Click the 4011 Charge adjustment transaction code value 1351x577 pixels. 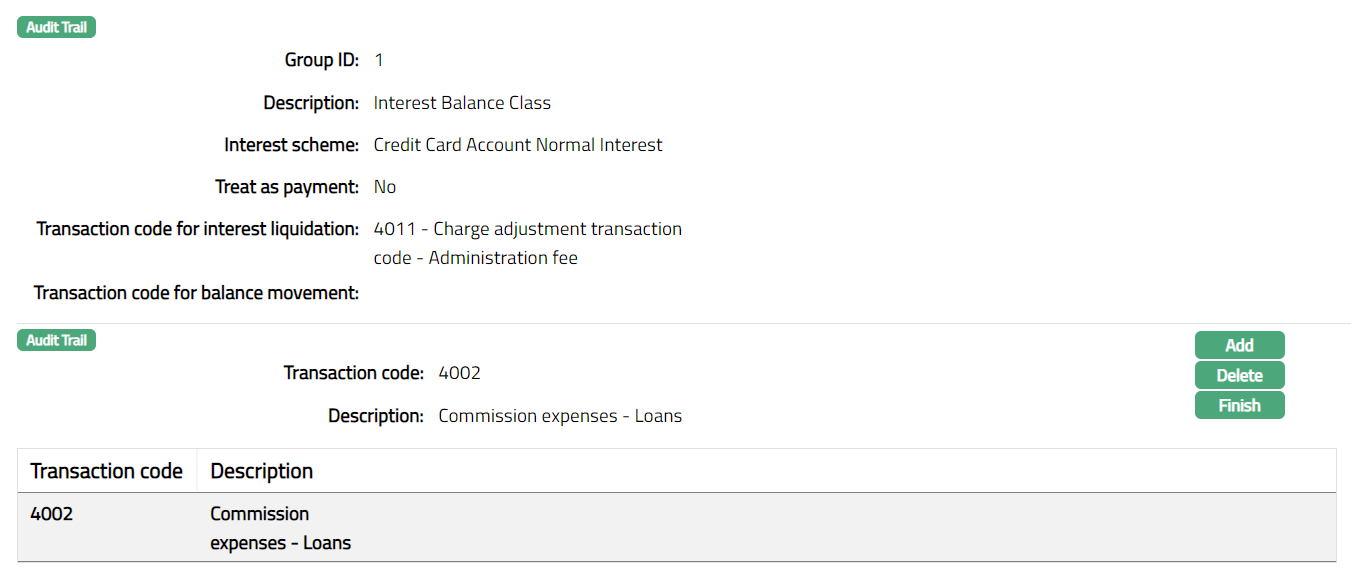(527, 243)
